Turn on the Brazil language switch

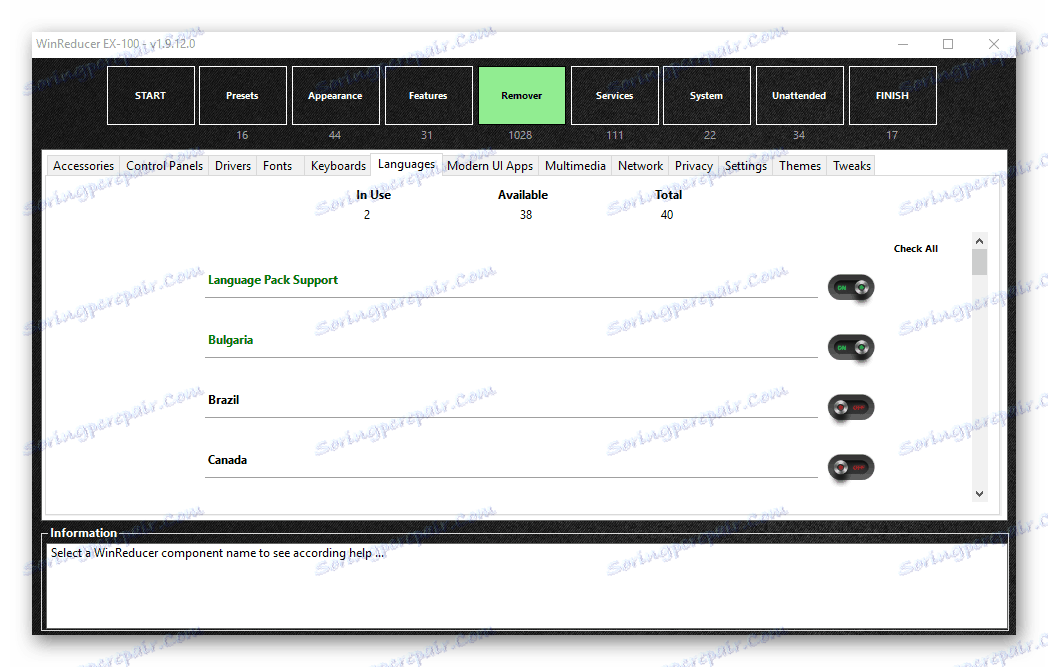pyautogui.click(x=851, y=408)
